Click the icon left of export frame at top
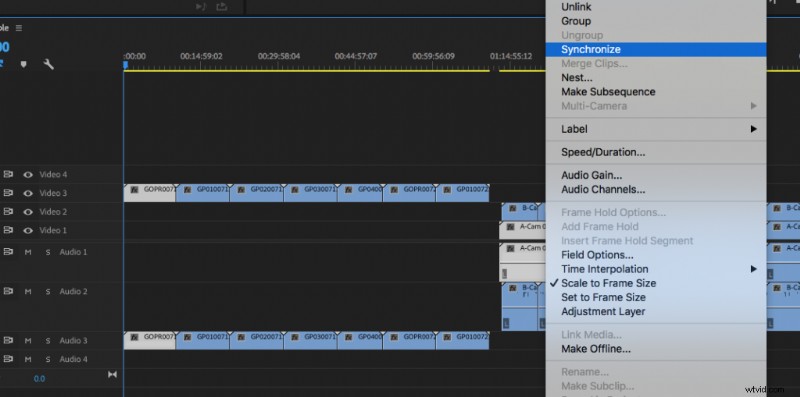The width and height of the screenshot is (800, 397). 201,7
